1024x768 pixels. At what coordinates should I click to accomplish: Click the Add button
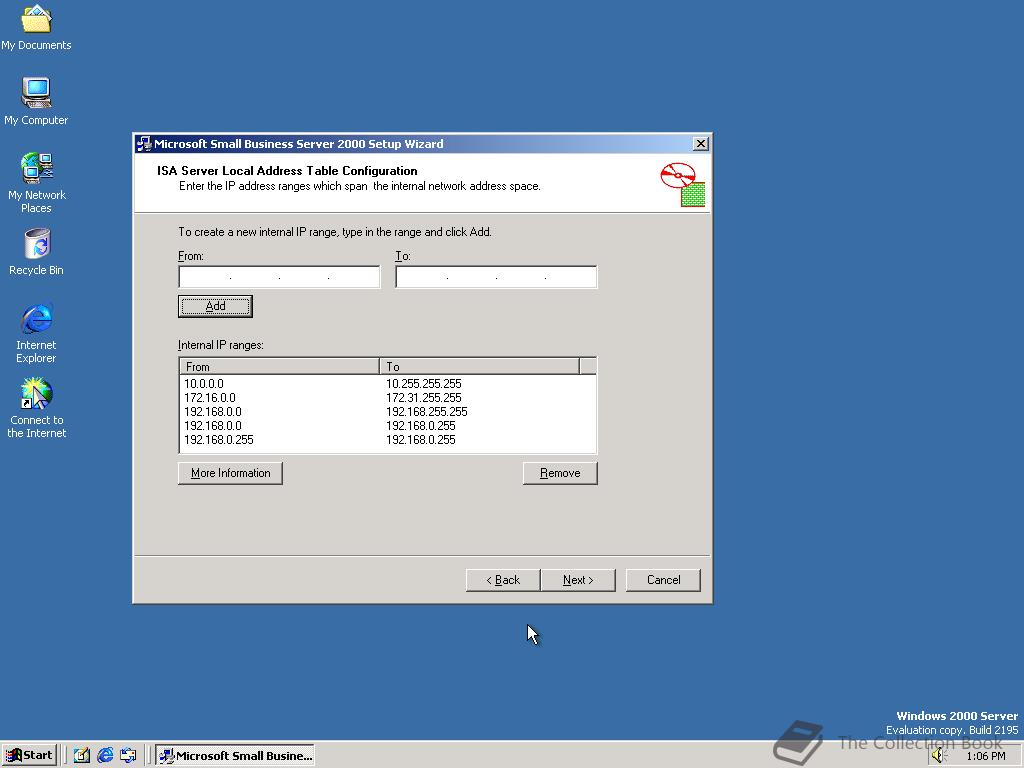(x=215, y=306)
